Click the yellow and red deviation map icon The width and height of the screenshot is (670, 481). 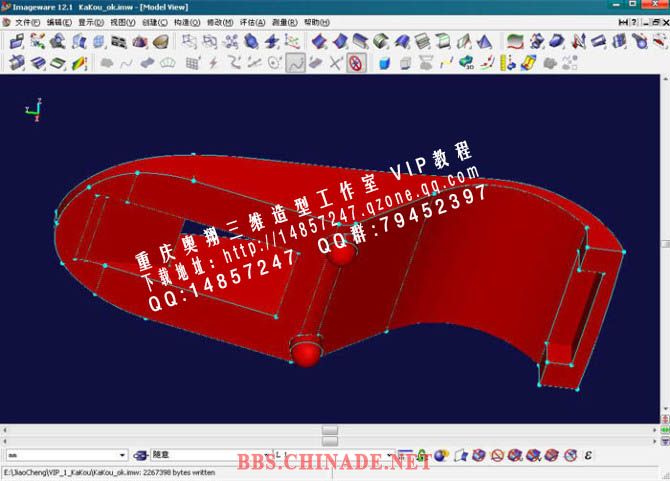(x=529, y=63)
